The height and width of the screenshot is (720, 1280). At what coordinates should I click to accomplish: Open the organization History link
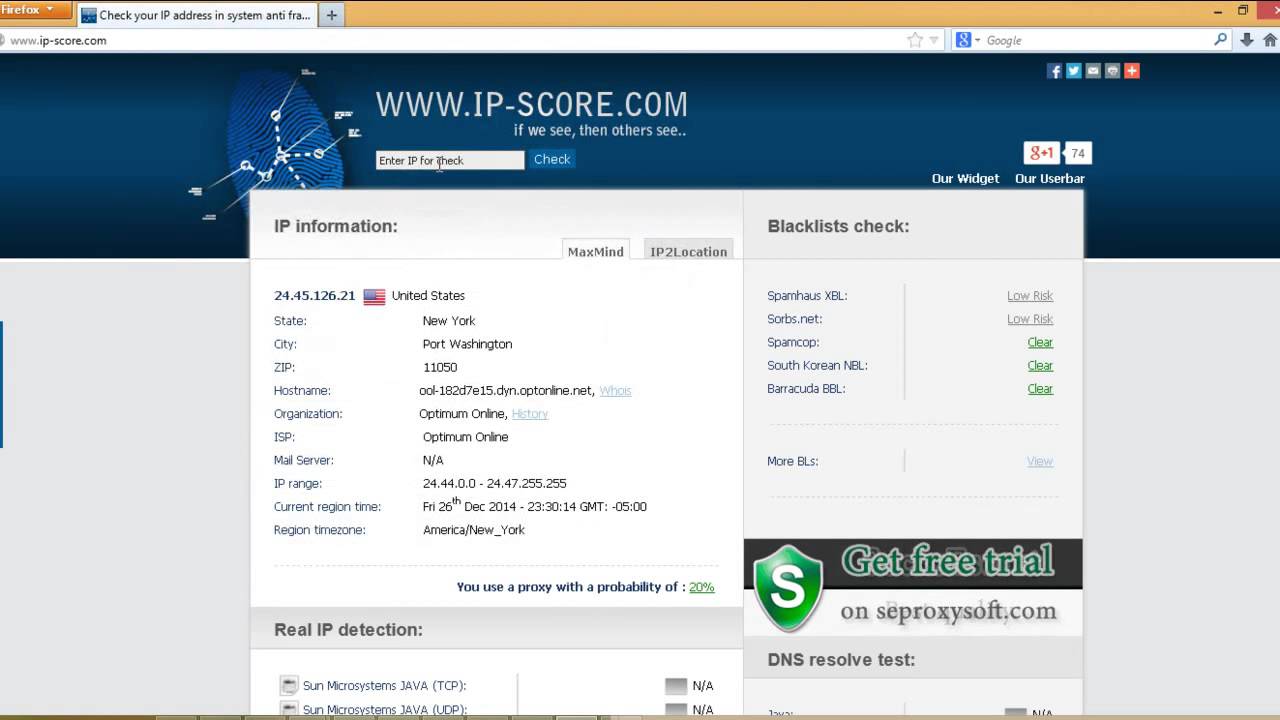pos(530,414)
